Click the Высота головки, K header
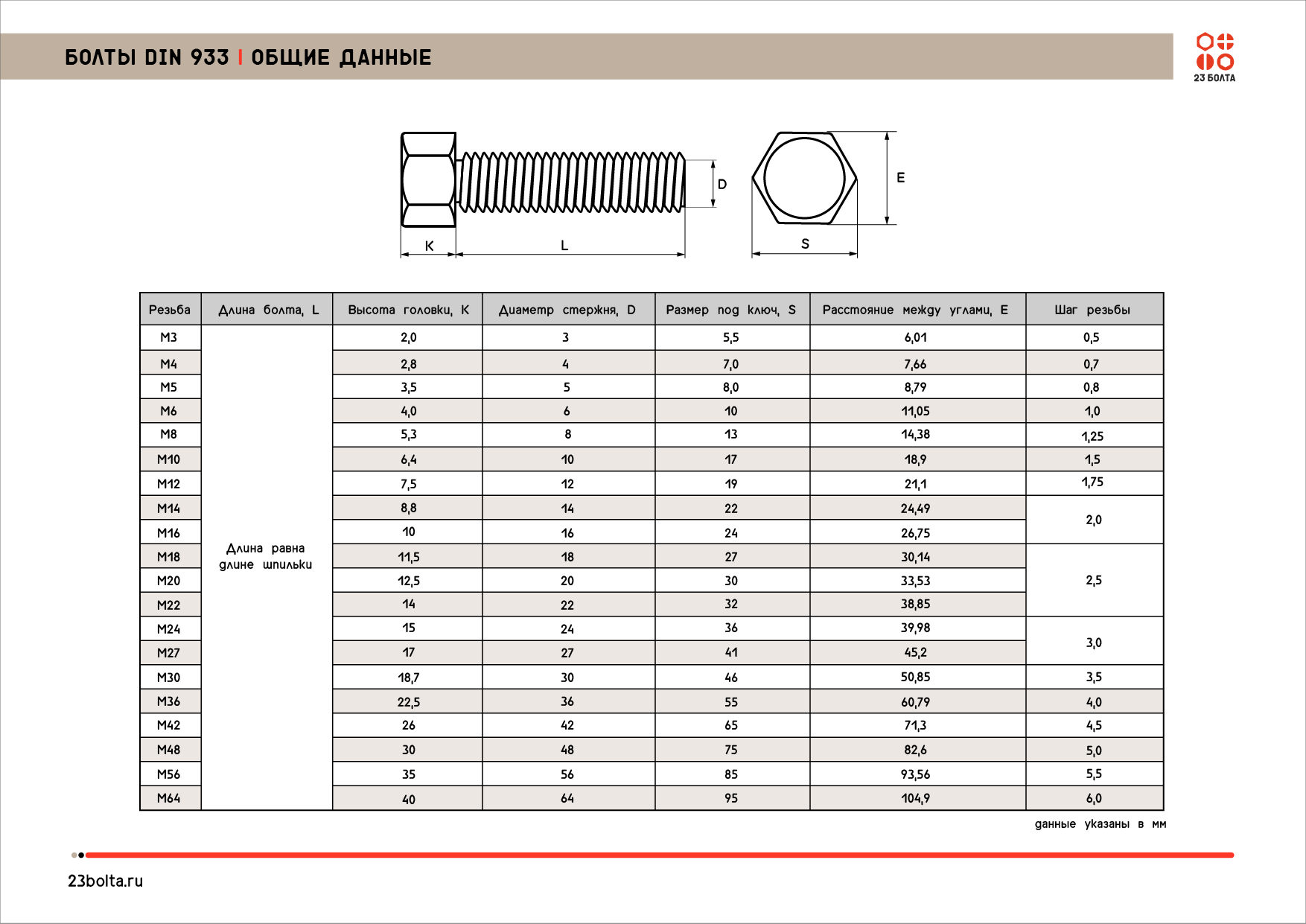This screenshot has height=924, width=1306. [x=408, y=310]
